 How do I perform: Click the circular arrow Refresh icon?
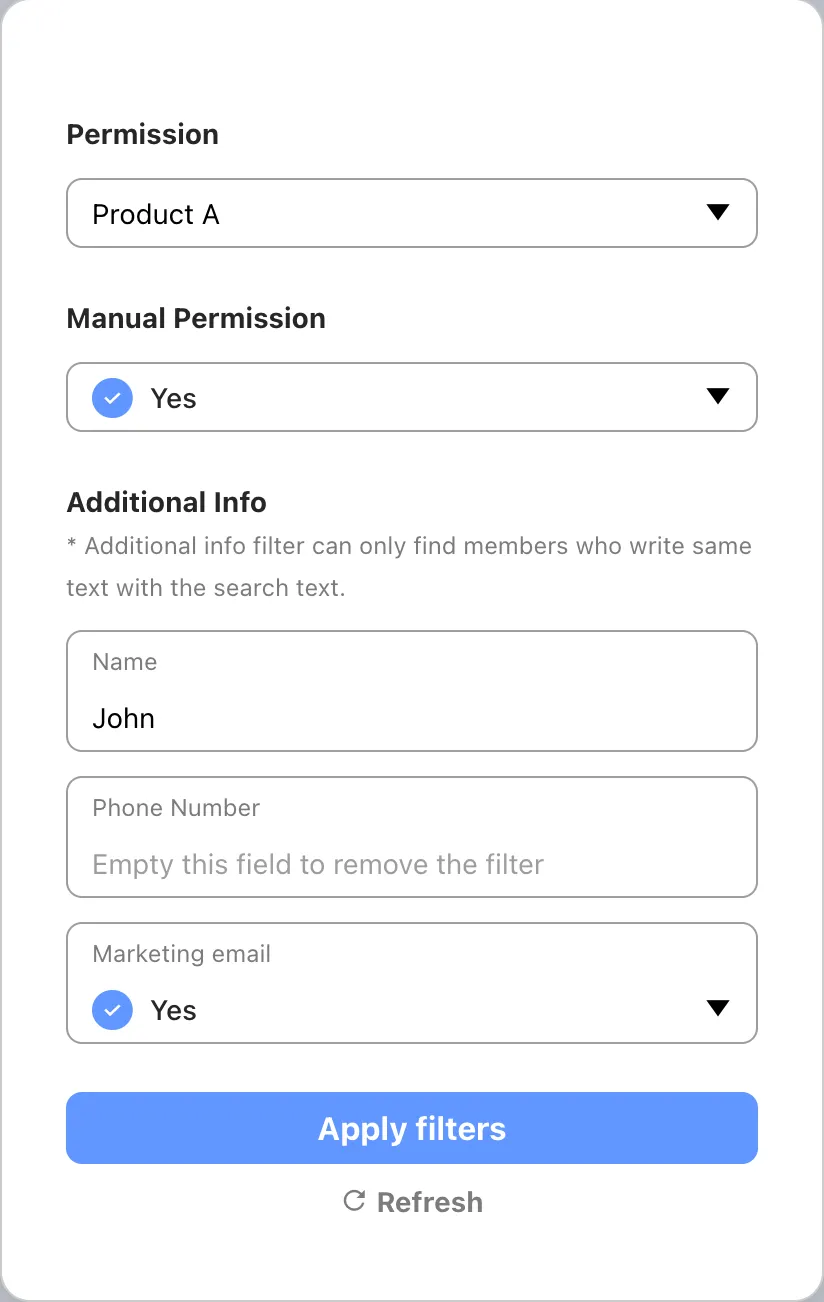coord(354,1201)
